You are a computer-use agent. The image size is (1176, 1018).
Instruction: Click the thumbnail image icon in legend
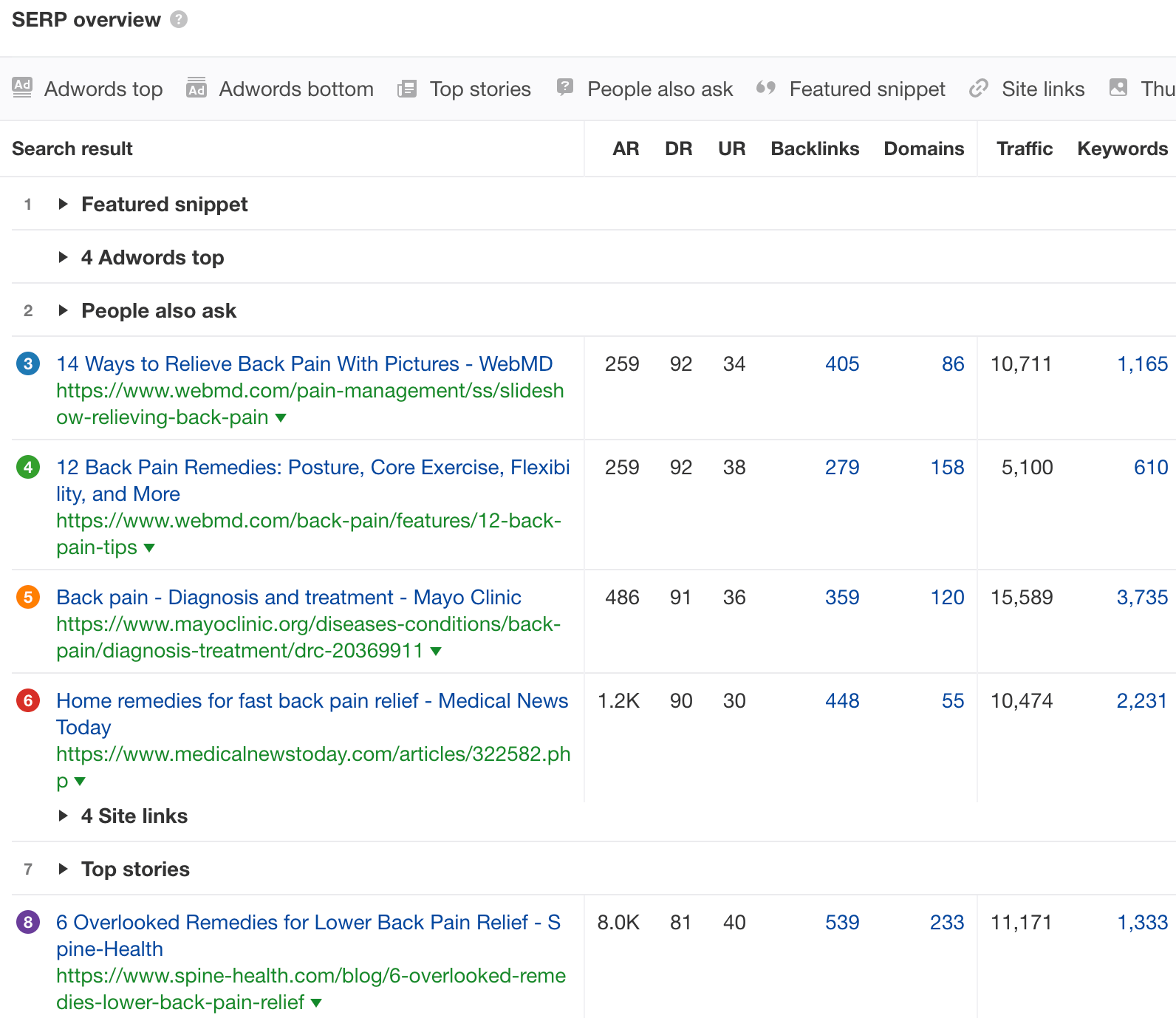tap(1118, 88)
